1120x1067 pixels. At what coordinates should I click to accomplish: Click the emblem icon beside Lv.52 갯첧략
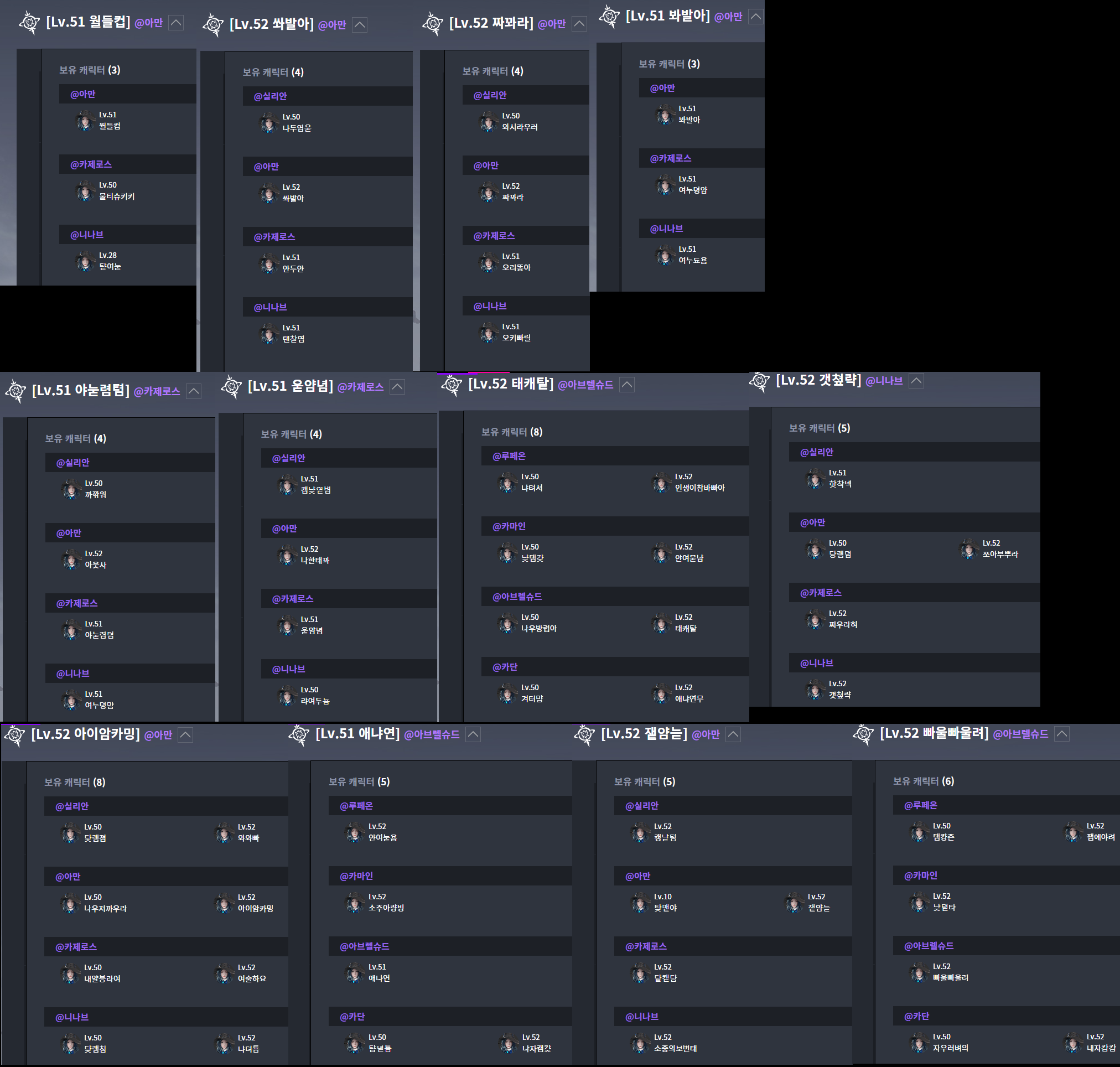[759, 381]
